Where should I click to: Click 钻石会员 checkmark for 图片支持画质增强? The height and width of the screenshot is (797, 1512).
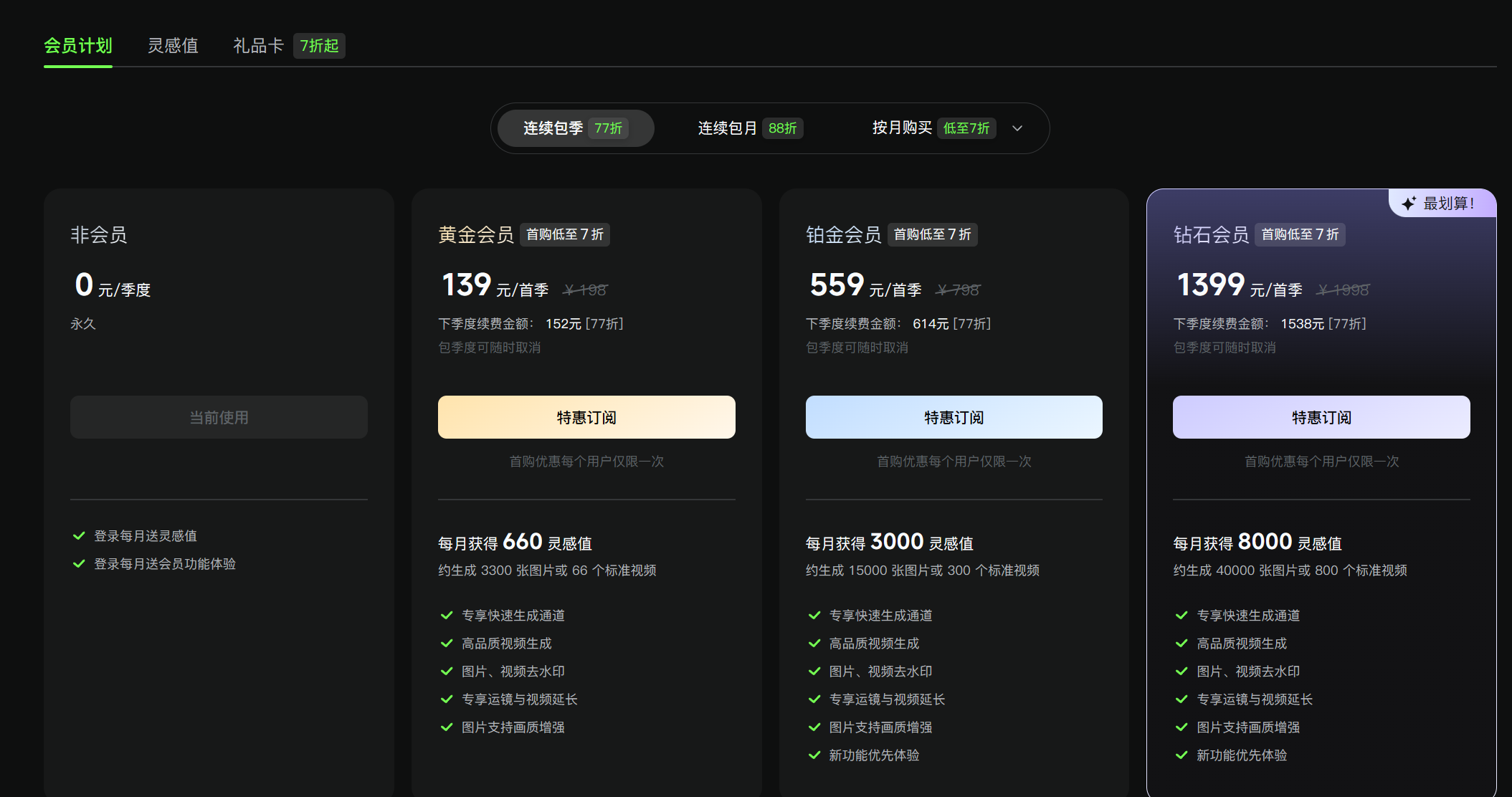click(x=1181, y=727)
